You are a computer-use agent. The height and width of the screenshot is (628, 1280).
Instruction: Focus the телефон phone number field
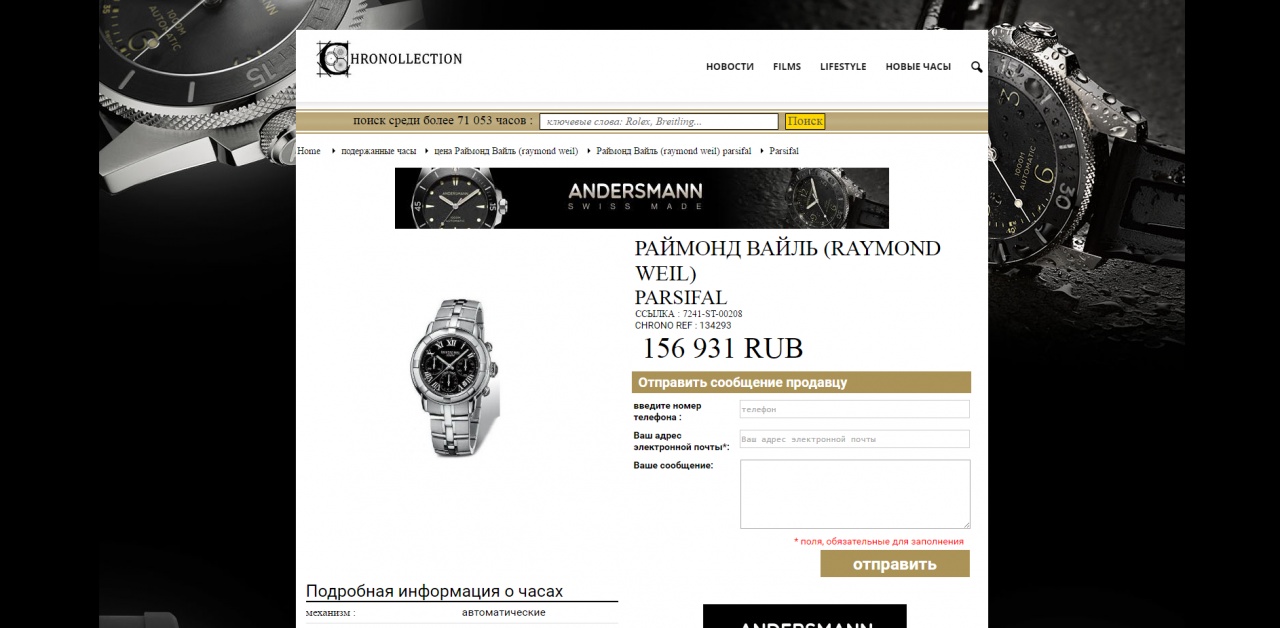pyautogui.click(x=855, y=409)
